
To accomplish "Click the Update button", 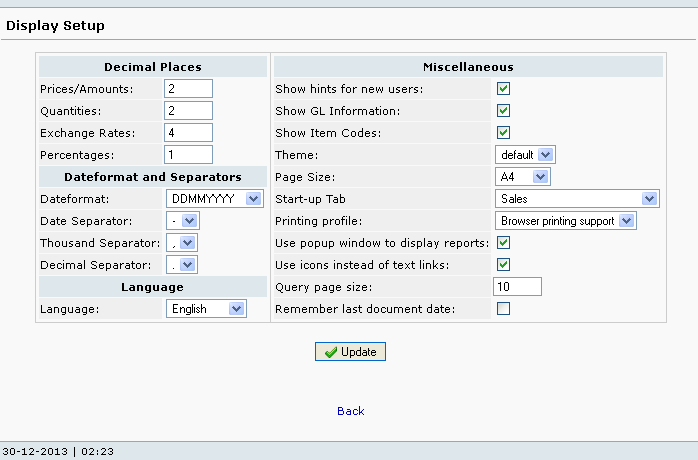I will coord(350,352).
